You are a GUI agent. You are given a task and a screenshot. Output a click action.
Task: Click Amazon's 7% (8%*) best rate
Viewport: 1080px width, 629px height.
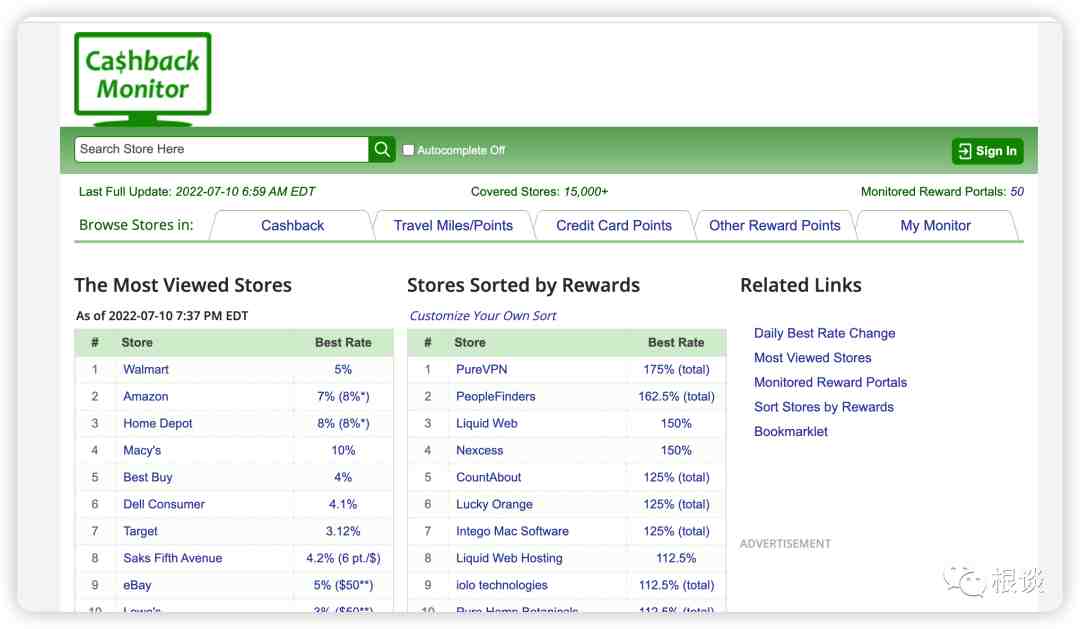point(343,396)
